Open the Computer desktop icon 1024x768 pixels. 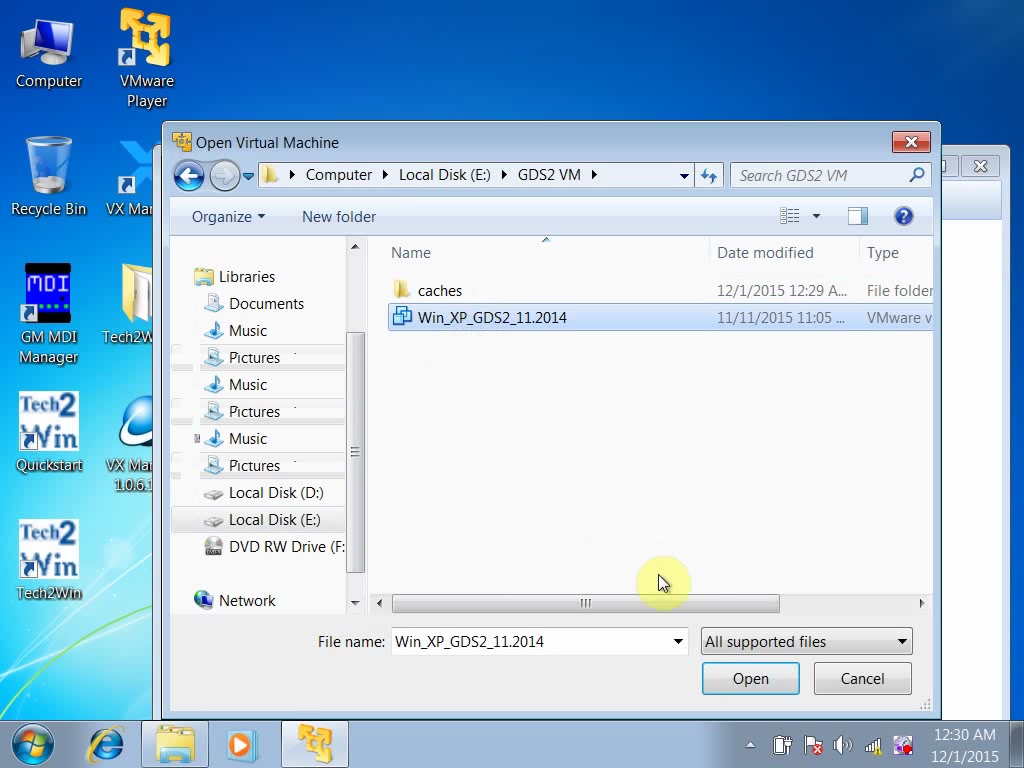(x=48, y=54)
